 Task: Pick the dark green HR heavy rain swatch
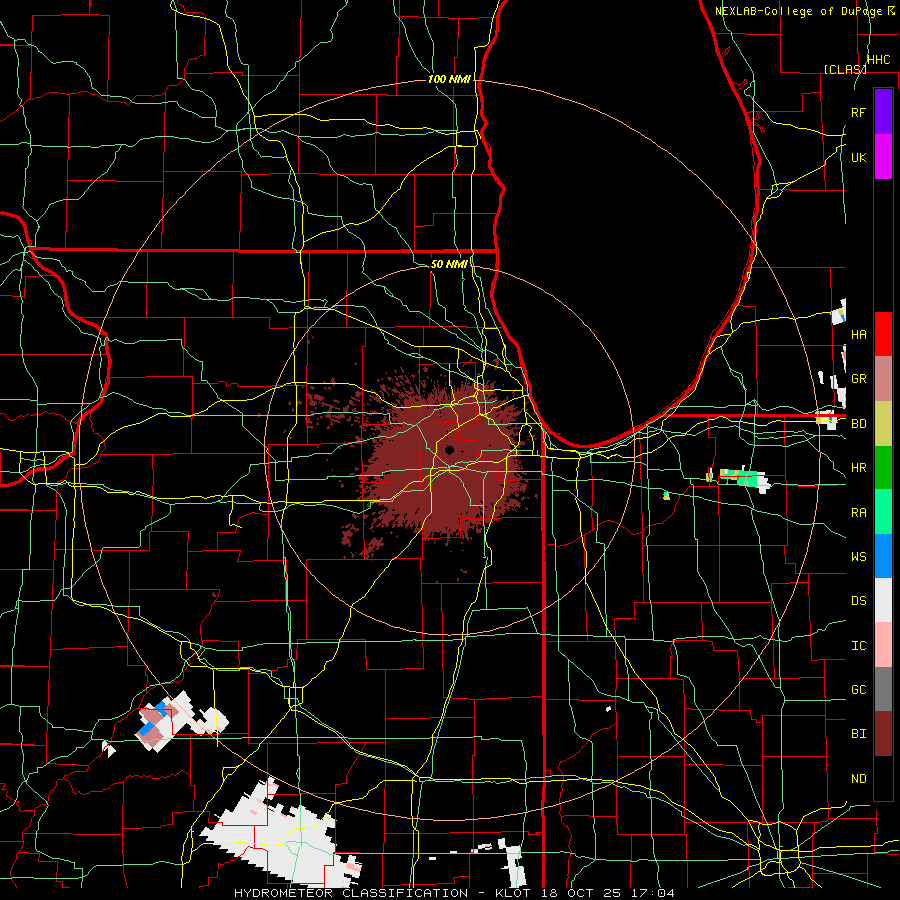pos(883,468)
